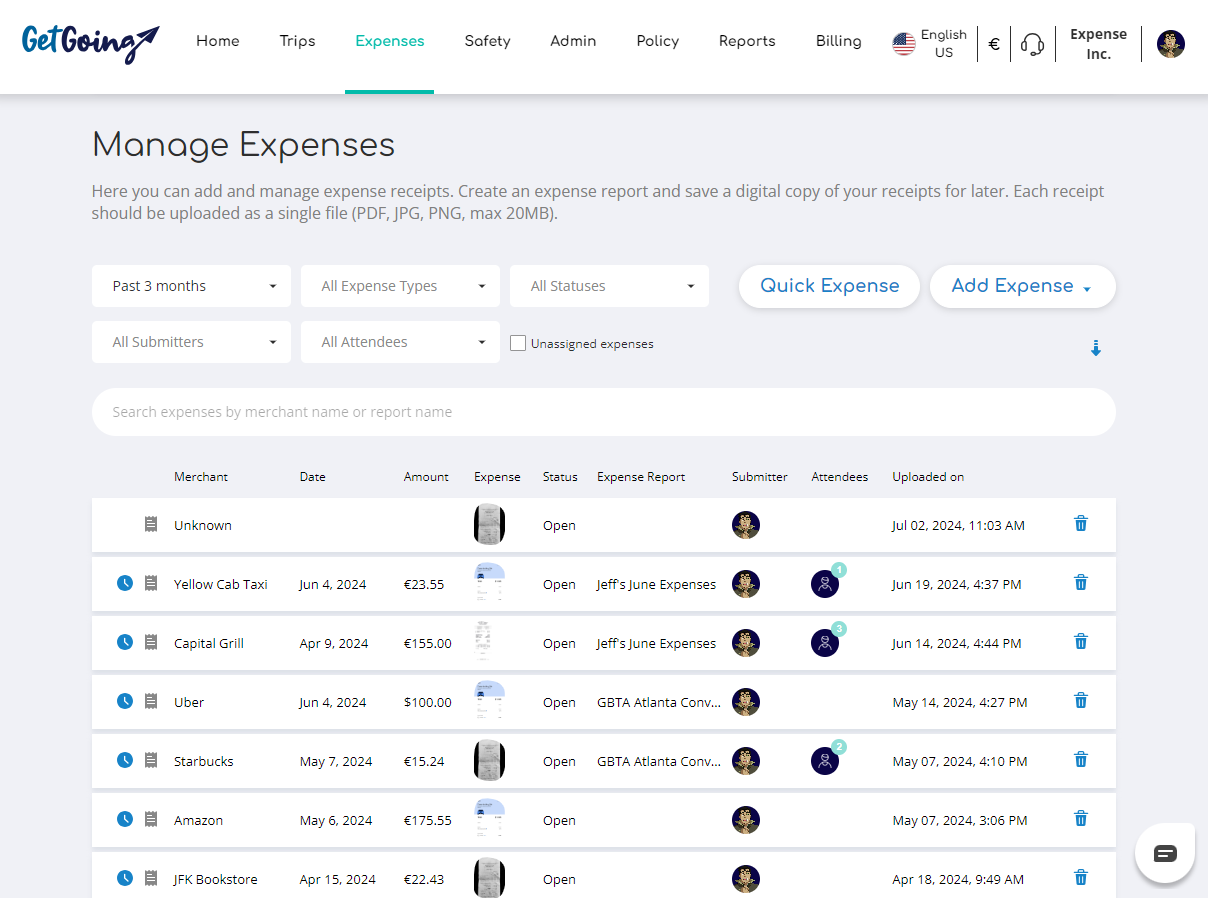Click the clock icon on the Uber row

[124, 700]
